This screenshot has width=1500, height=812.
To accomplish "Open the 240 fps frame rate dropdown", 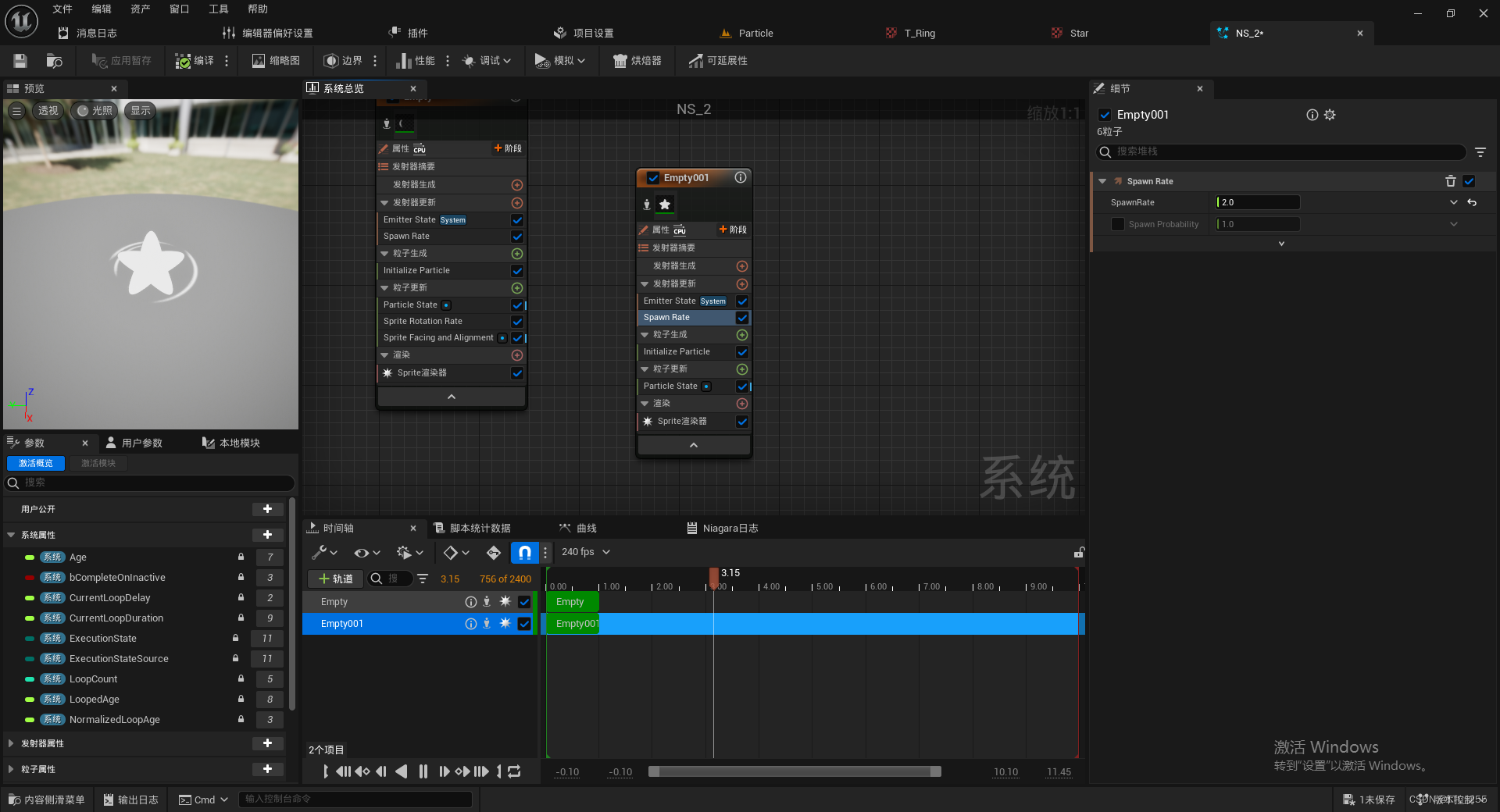I will pyautogui.click(x=586, y=552).
